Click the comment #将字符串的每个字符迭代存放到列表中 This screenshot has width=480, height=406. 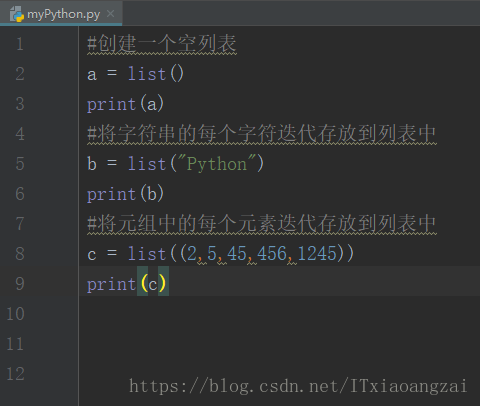coord(262,134)
